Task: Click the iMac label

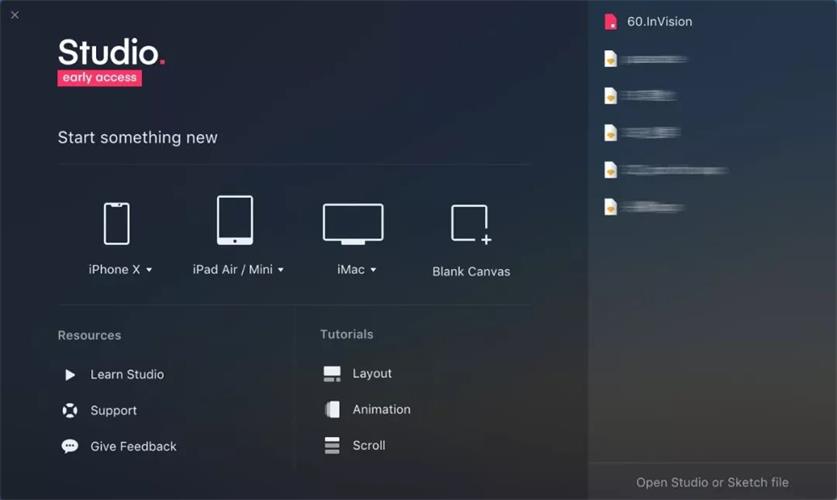Action: 351,269
